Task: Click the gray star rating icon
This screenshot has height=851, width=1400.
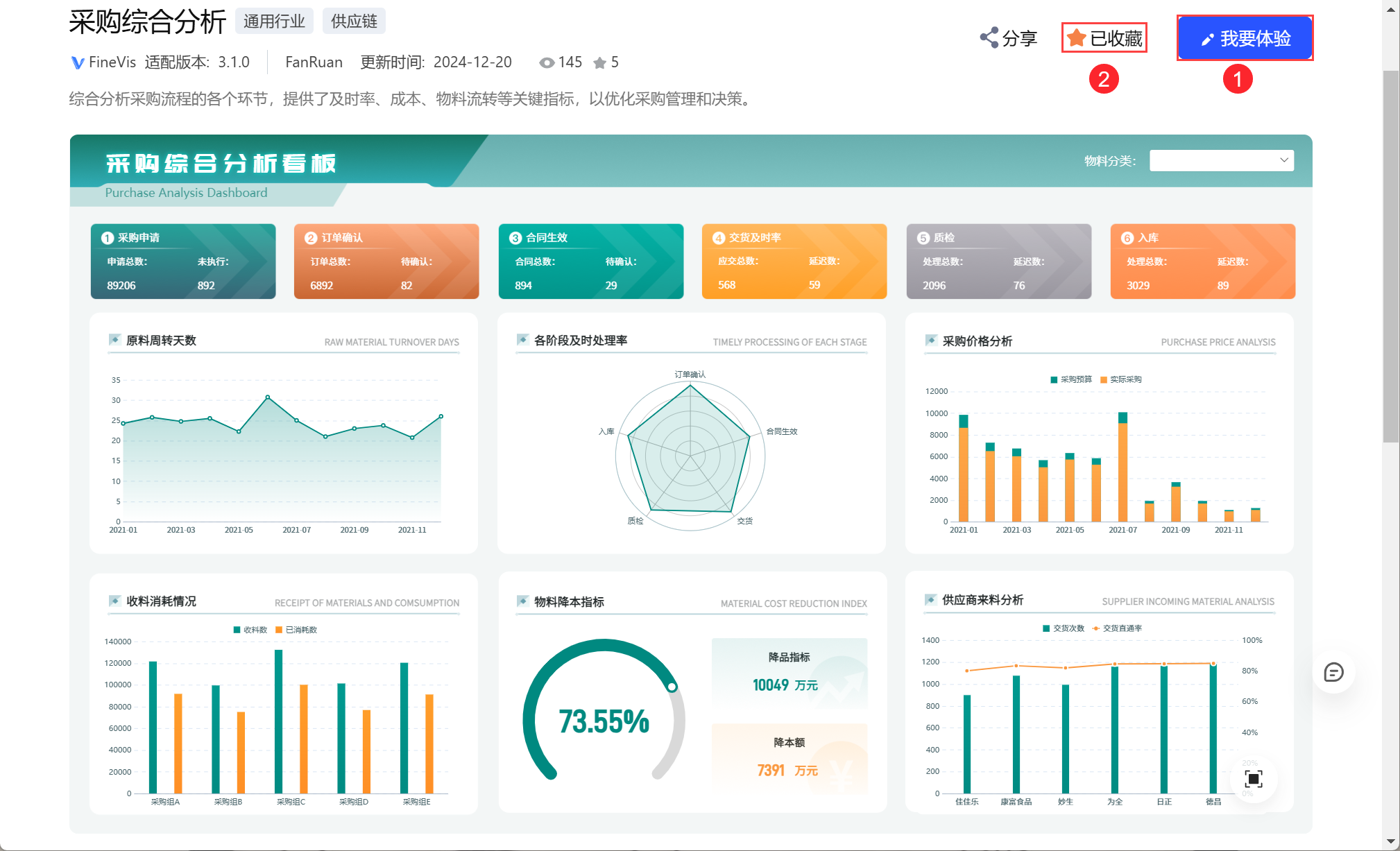Action: (x=599, y=63)
